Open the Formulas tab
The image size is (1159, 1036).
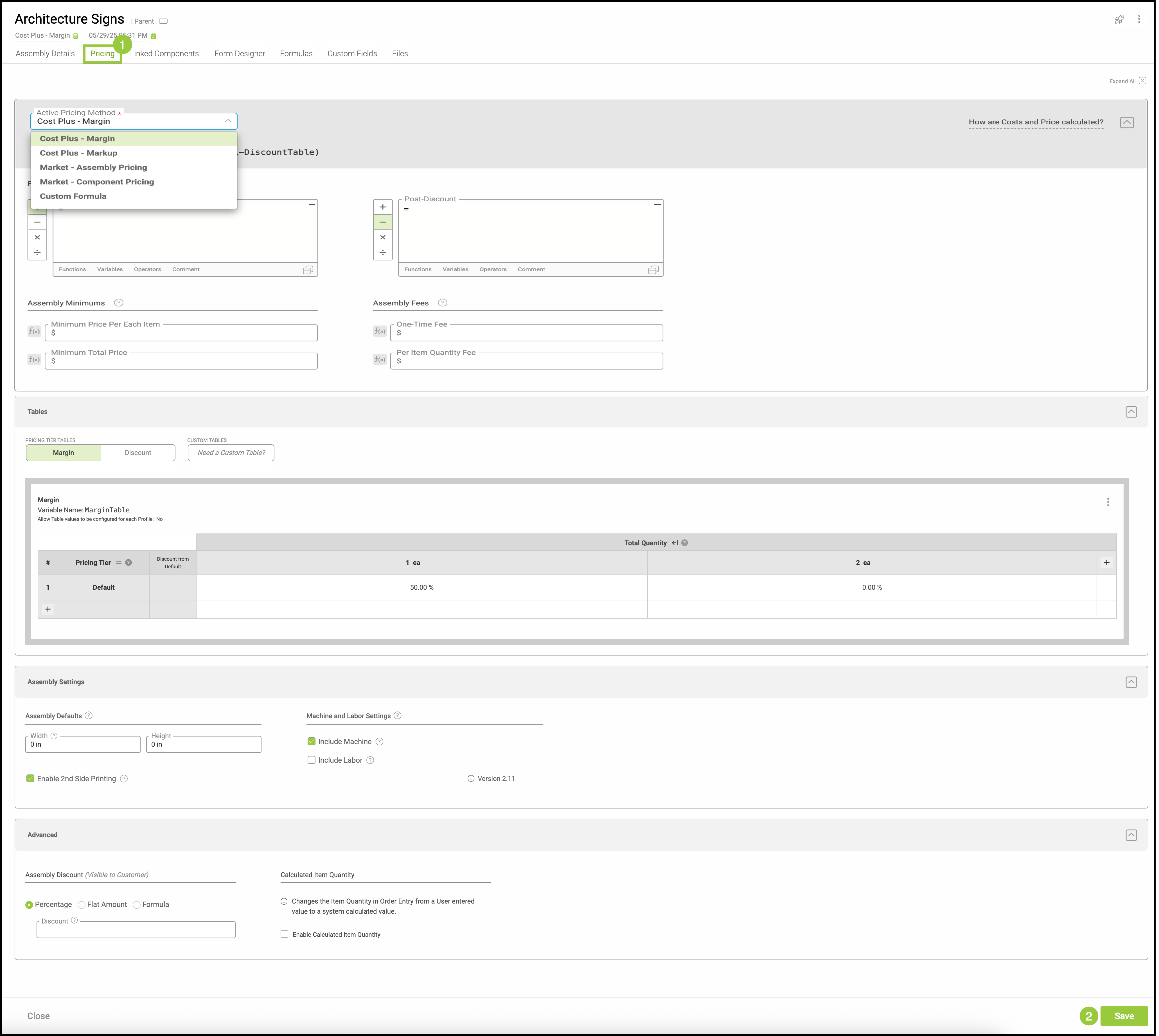pyautogui.click(x=296, y=53)
